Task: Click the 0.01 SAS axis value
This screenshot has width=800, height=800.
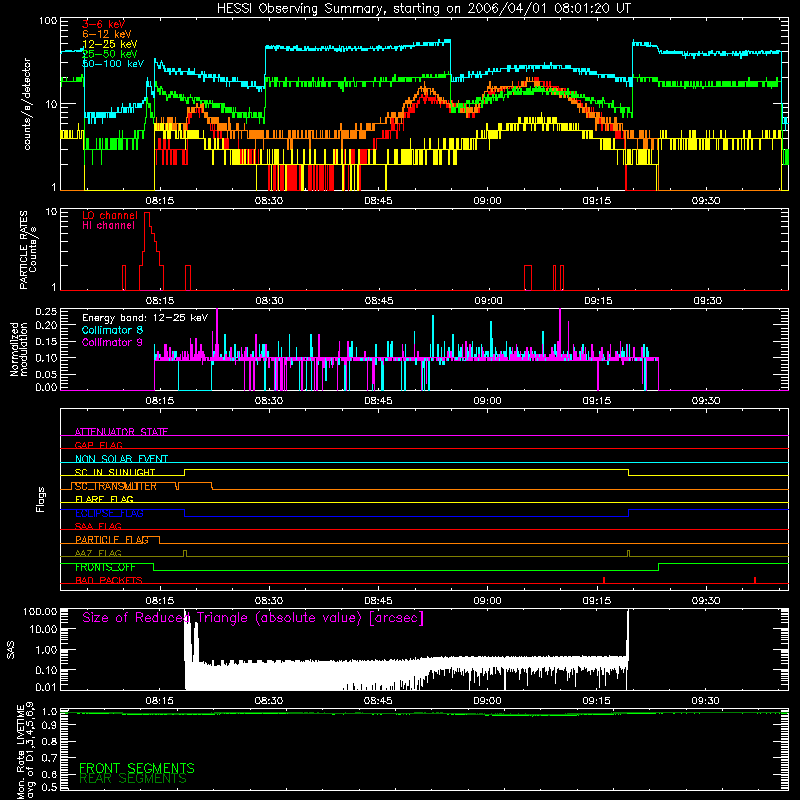Action: (46, 687)
